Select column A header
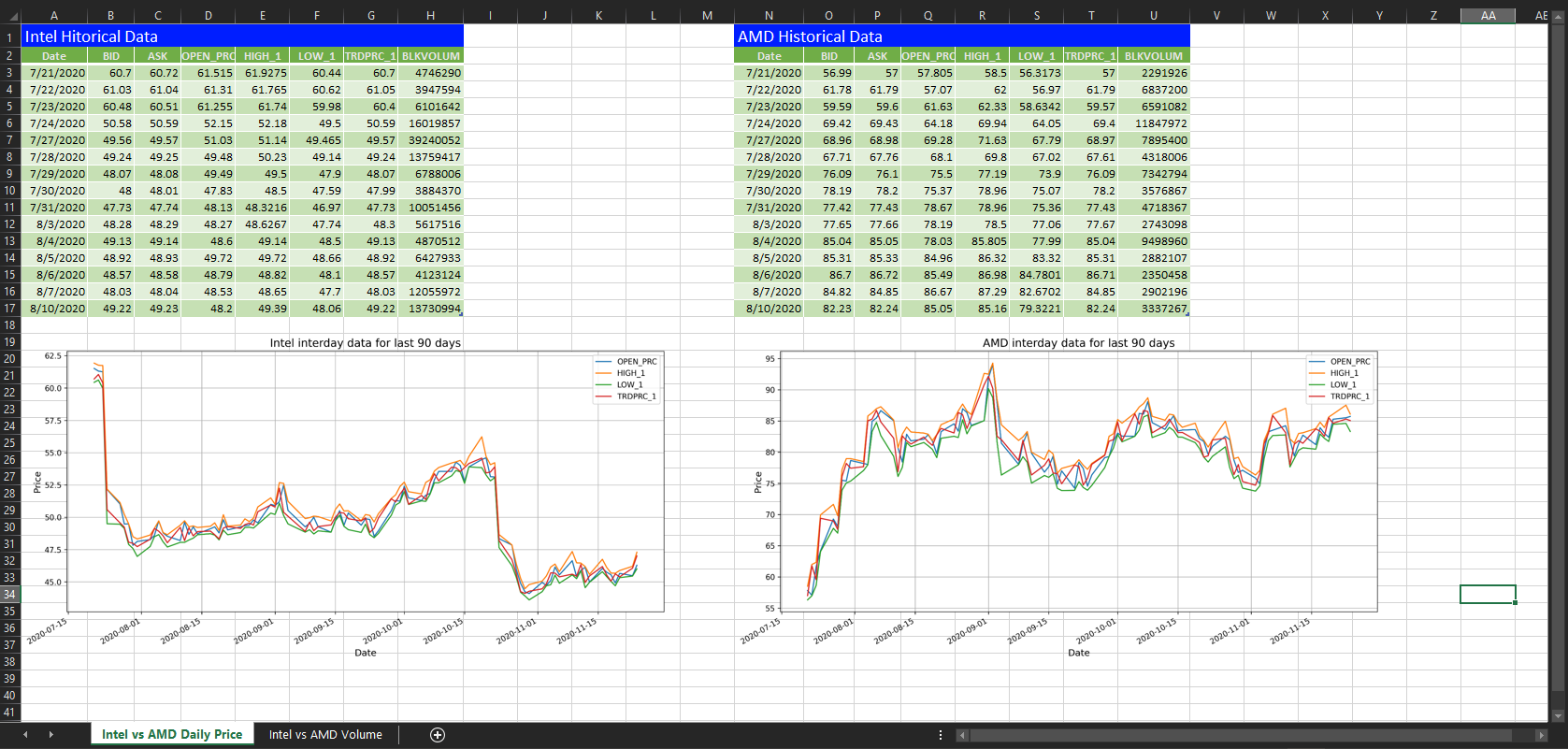Screen dimensions: 1568x749 point(54,15)
